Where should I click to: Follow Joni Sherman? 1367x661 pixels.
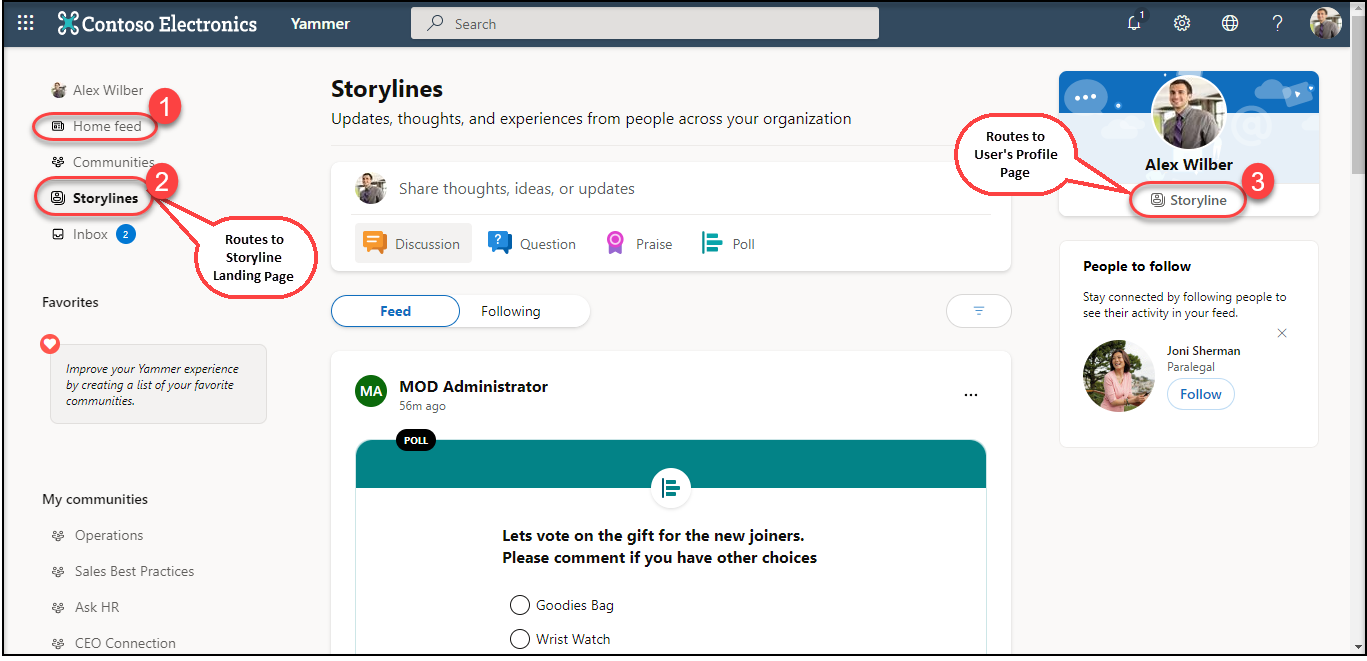(1200, 394)
